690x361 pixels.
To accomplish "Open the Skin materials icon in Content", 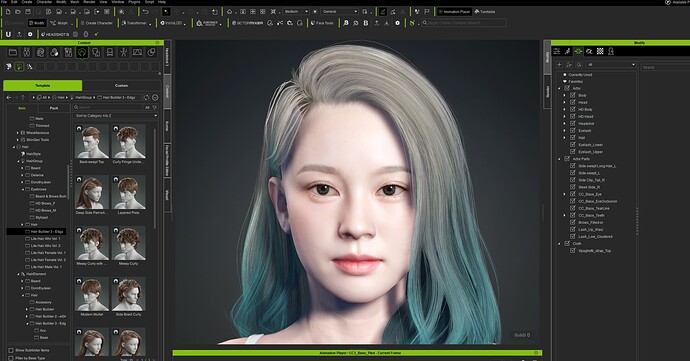I will pyautogui.click(x=54, y=53).
